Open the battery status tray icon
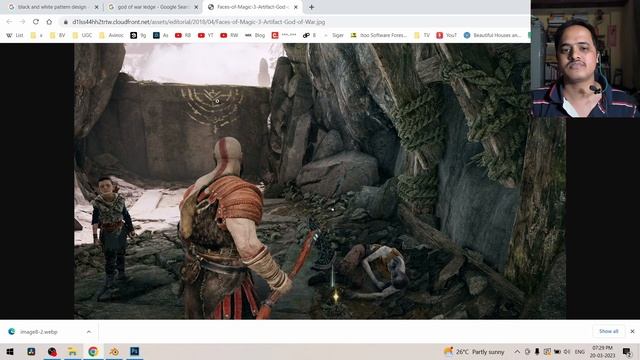 pyautogui.click(x=557, y=351)
